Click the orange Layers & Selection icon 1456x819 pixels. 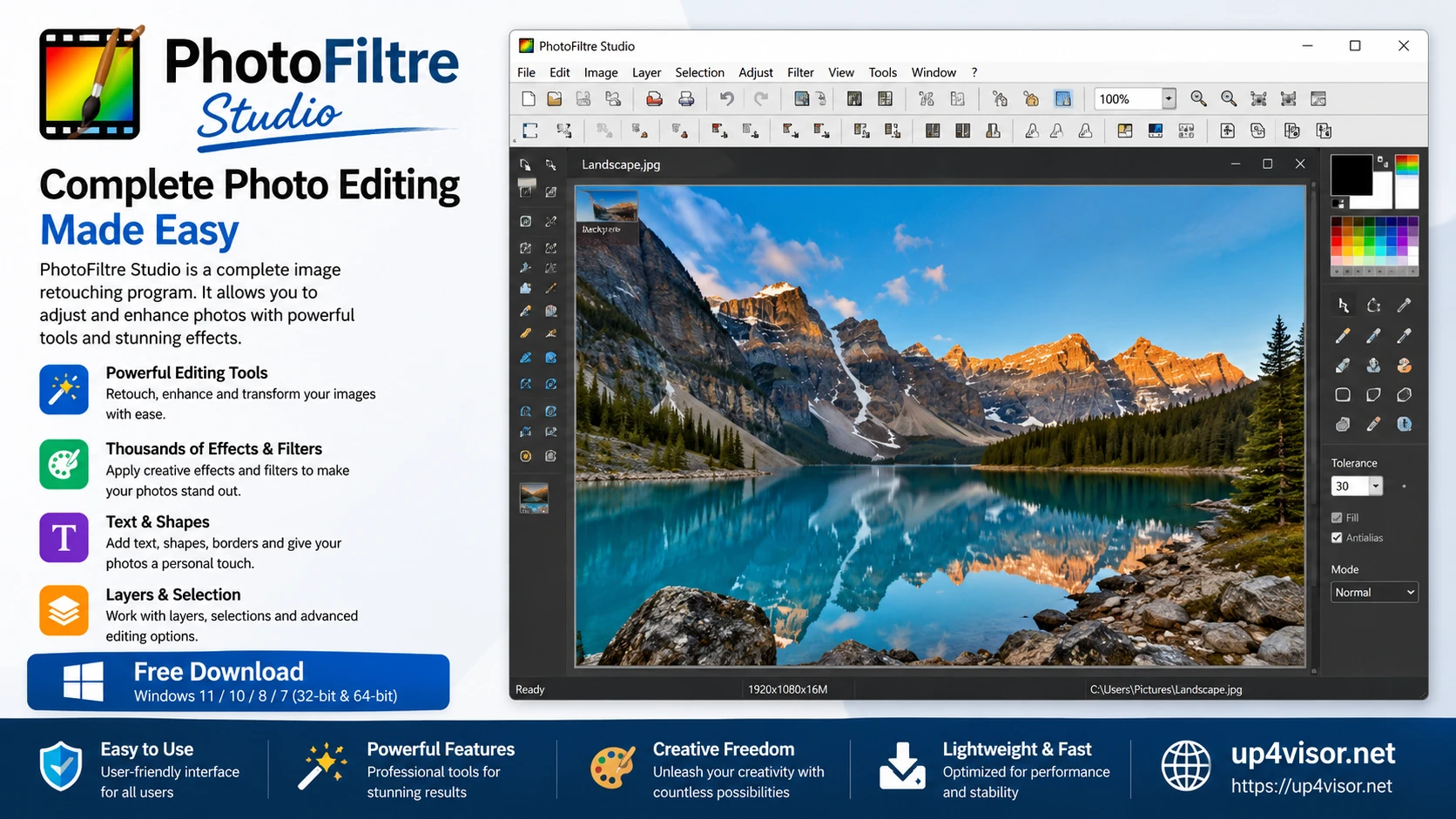coord(64,610)
